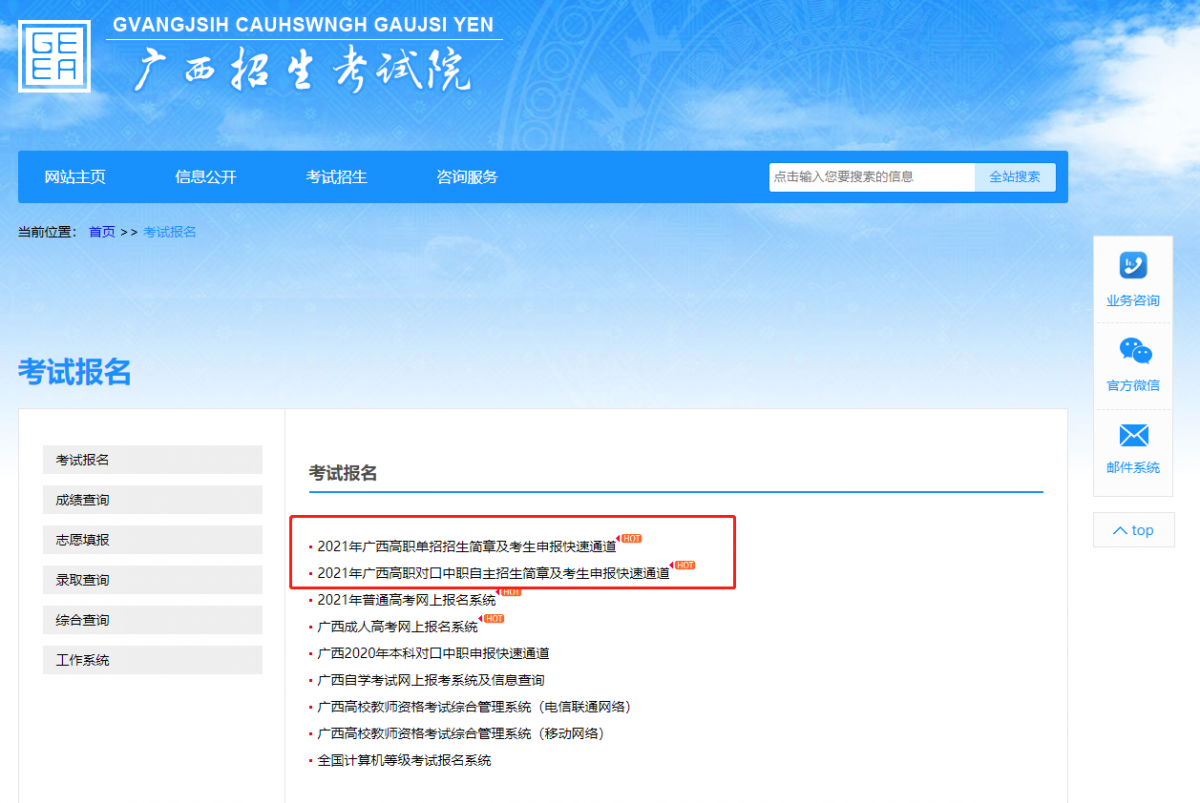The image size is (1200, 803).
Task: Select 工作系统 in the left sidebar
Action: pos(152,660)
